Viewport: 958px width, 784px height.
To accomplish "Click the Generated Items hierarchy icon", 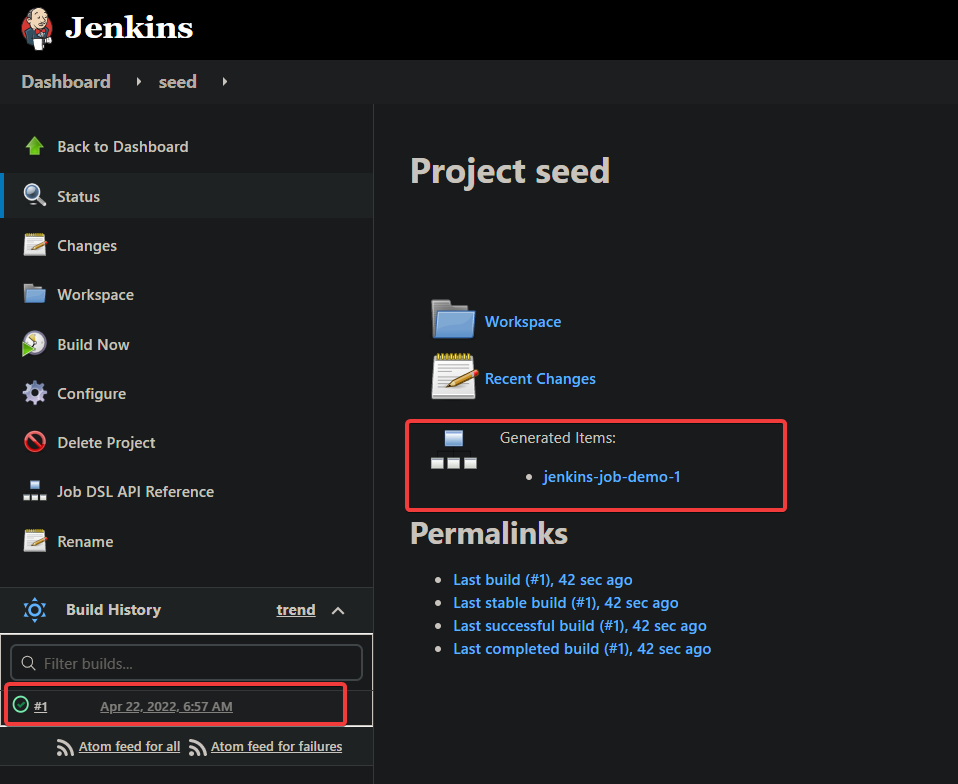I will 453,449.
